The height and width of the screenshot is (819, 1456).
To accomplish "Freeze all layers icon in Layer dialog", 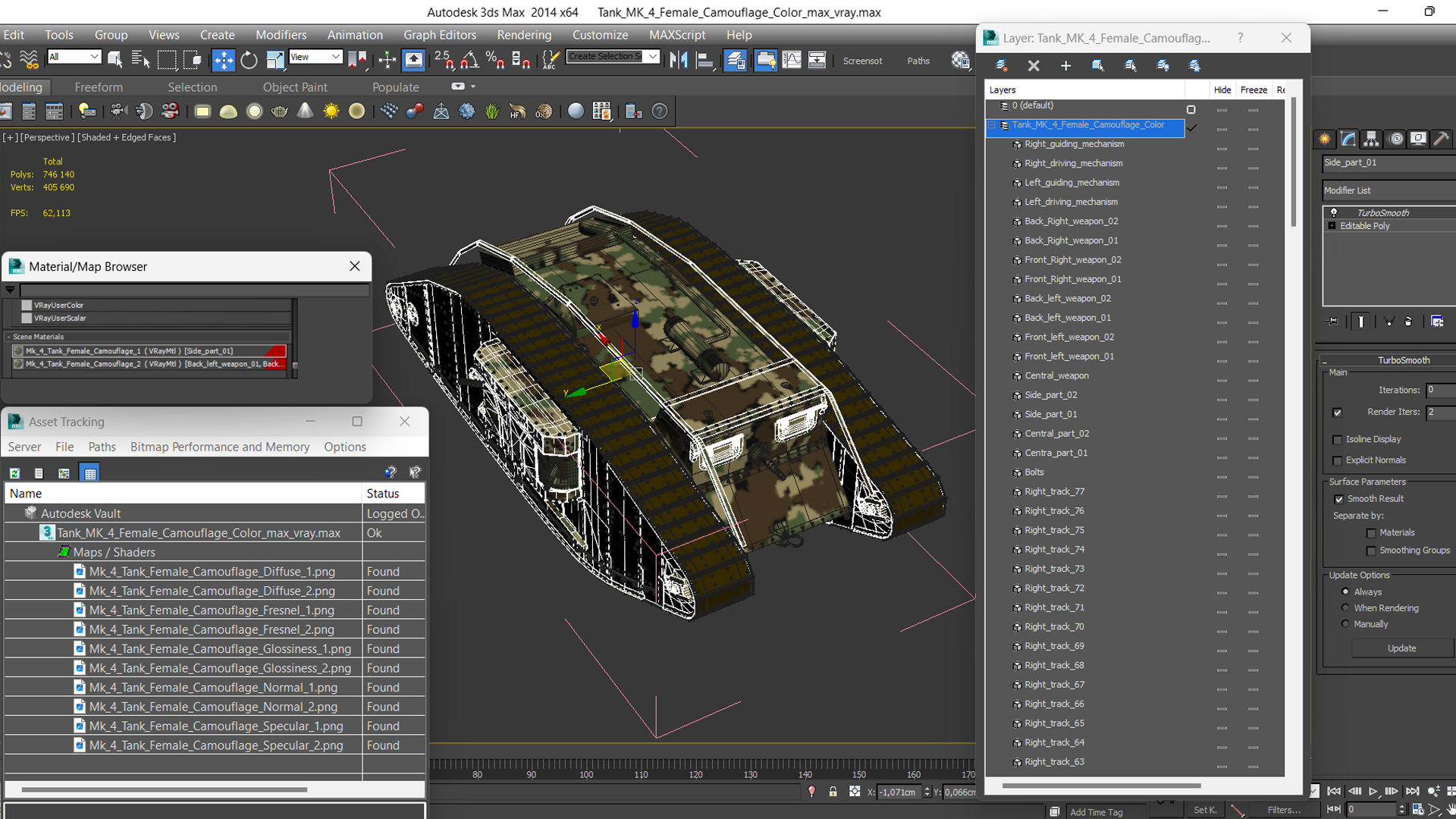I will [1194, 66].
